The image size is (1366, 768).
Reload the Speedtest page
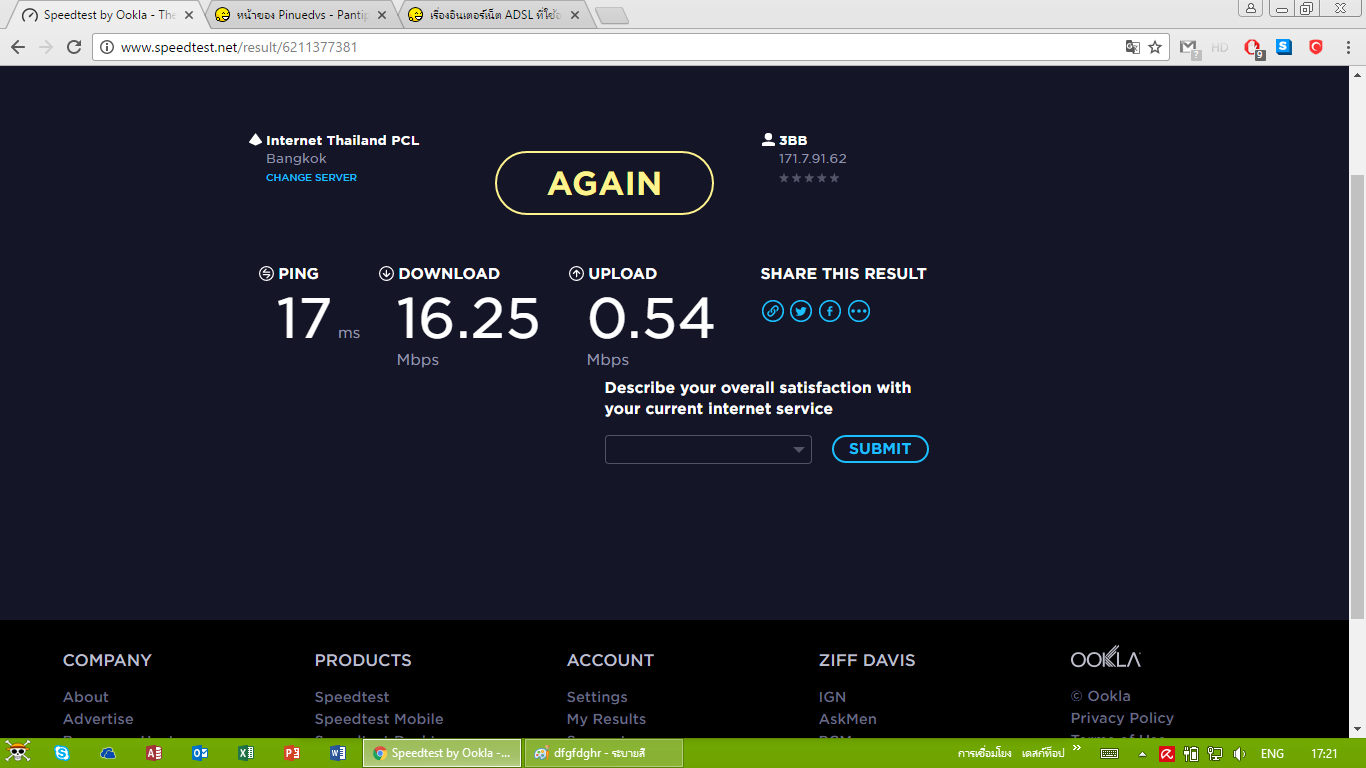coord(74,47)
